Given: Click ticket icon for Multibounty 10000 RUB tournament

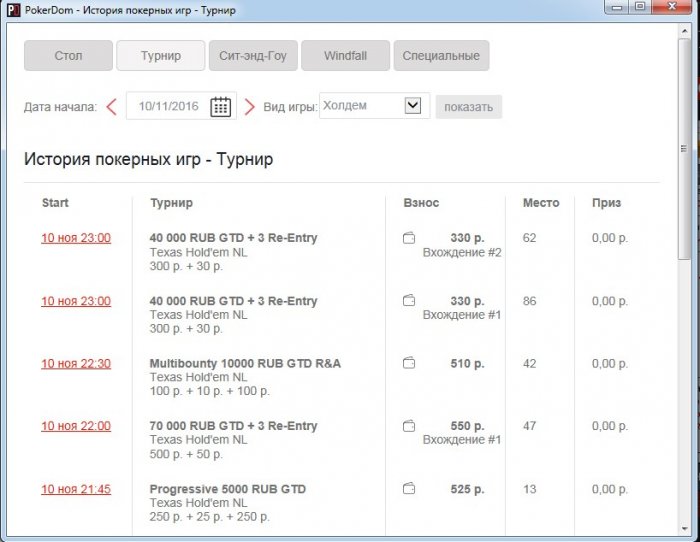Looking at the screenshot, I should 409,364.
